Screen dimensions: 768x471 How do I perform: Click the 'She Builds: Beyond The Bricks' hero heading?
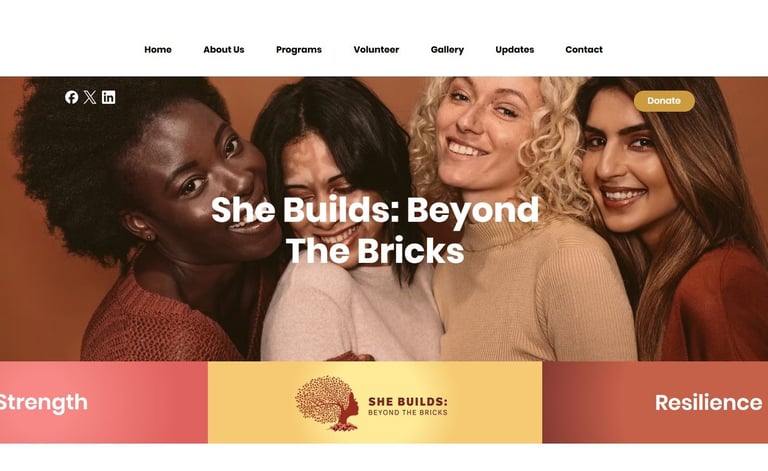click(x=375, y=230)
